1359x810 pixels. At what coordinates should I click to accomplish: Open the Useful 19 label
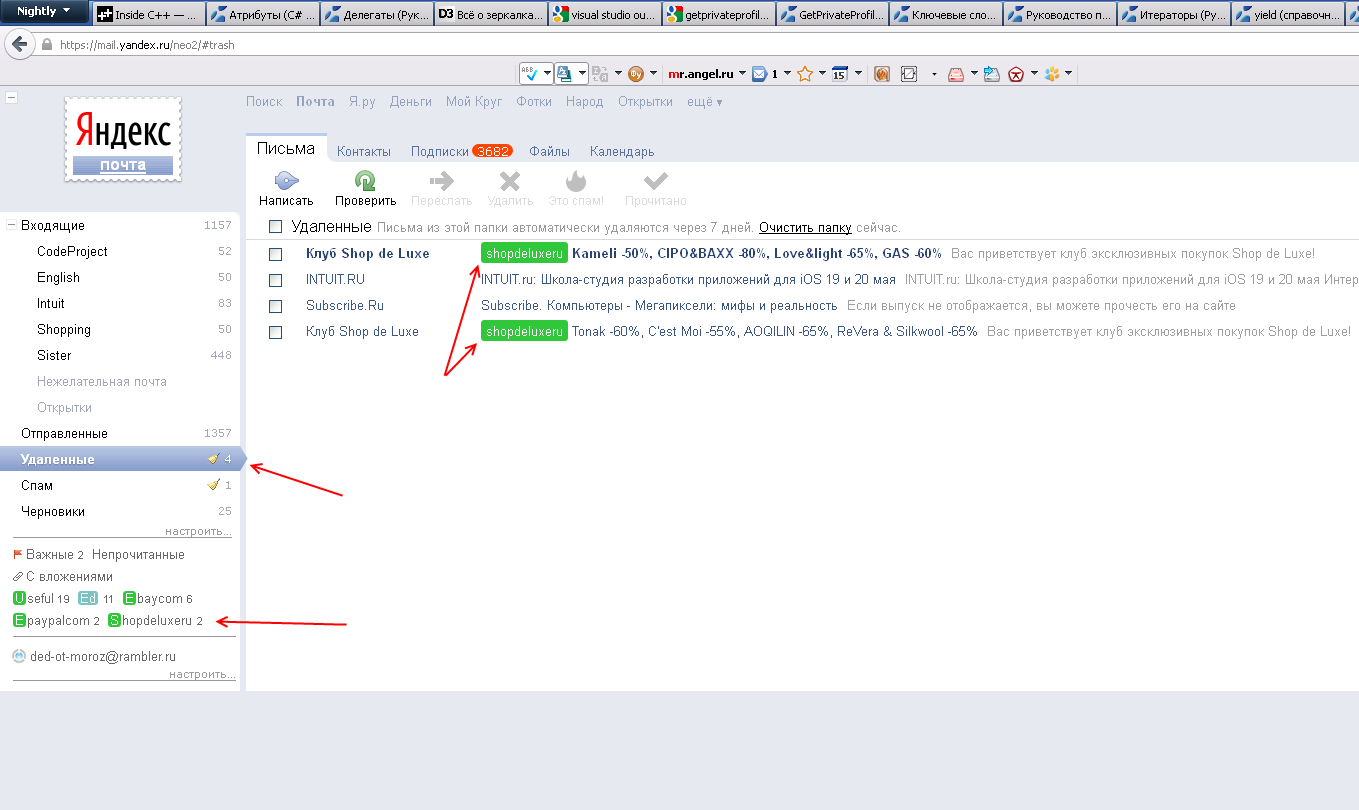pos(41,598)
